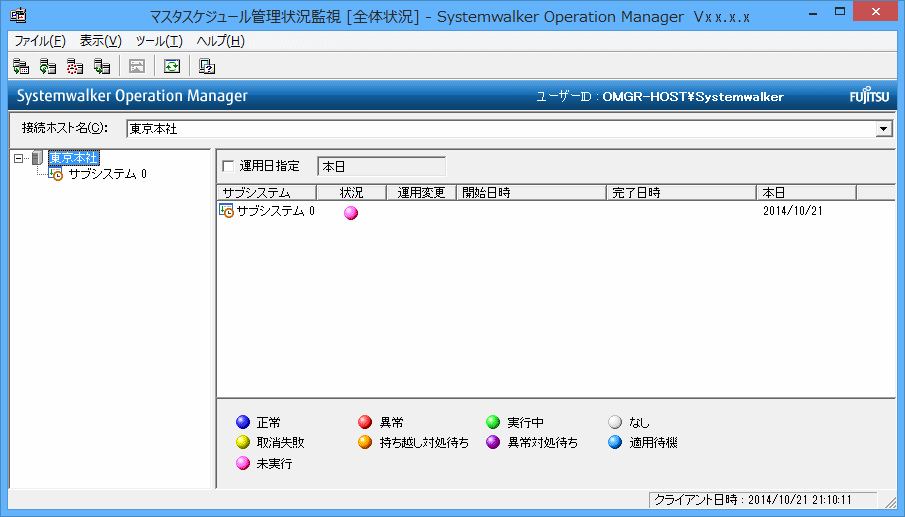Select the サブシステム 0 list row text
905x517 pixels.
(275, 211)
